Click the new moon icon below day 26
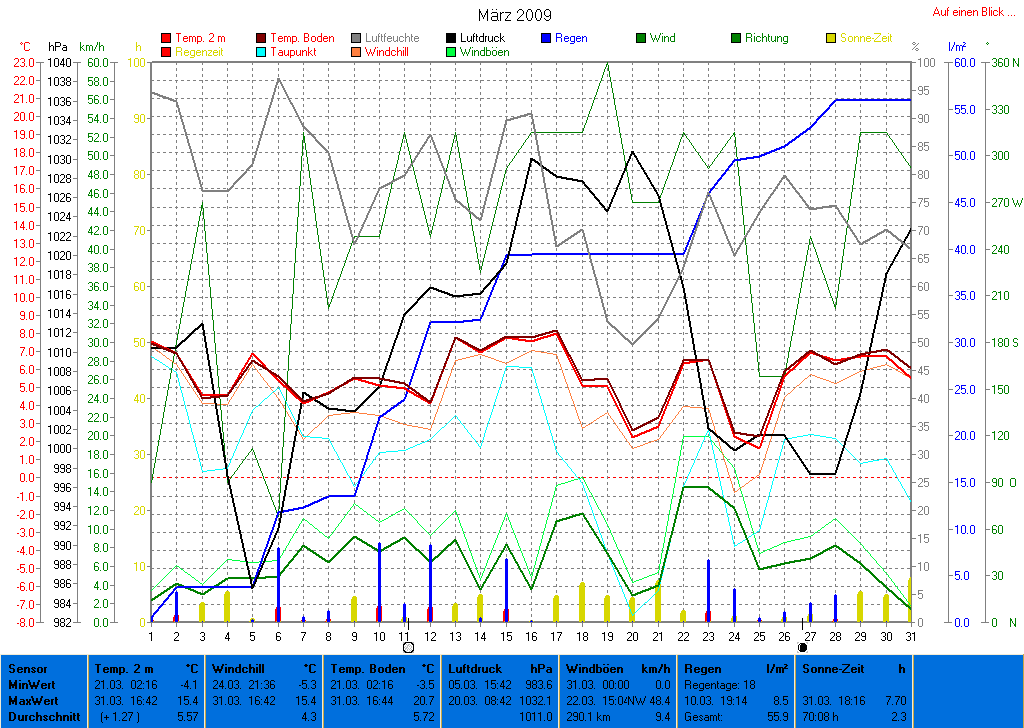The height and width of the screenshot is (728, 1024). 802,647
